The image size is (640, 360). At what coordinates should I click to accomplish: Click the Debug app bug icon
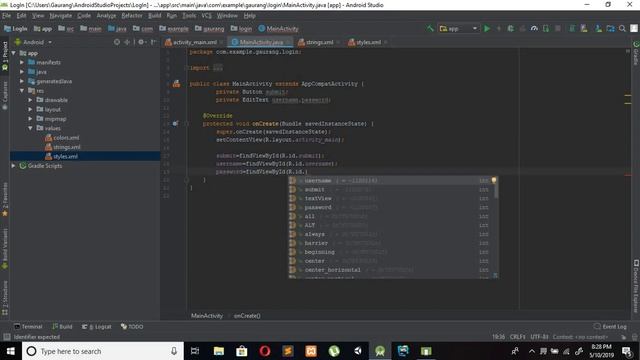pos(510,29)
